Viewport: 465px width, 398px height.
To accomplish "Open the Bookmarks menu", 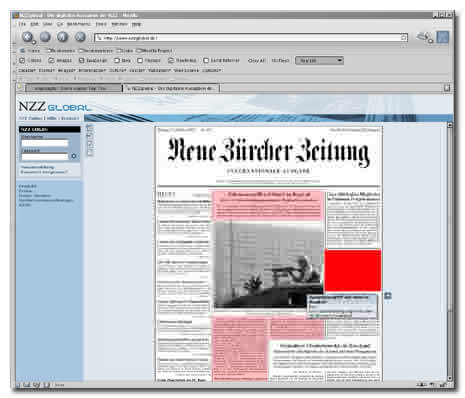I will tap(79, 24).
